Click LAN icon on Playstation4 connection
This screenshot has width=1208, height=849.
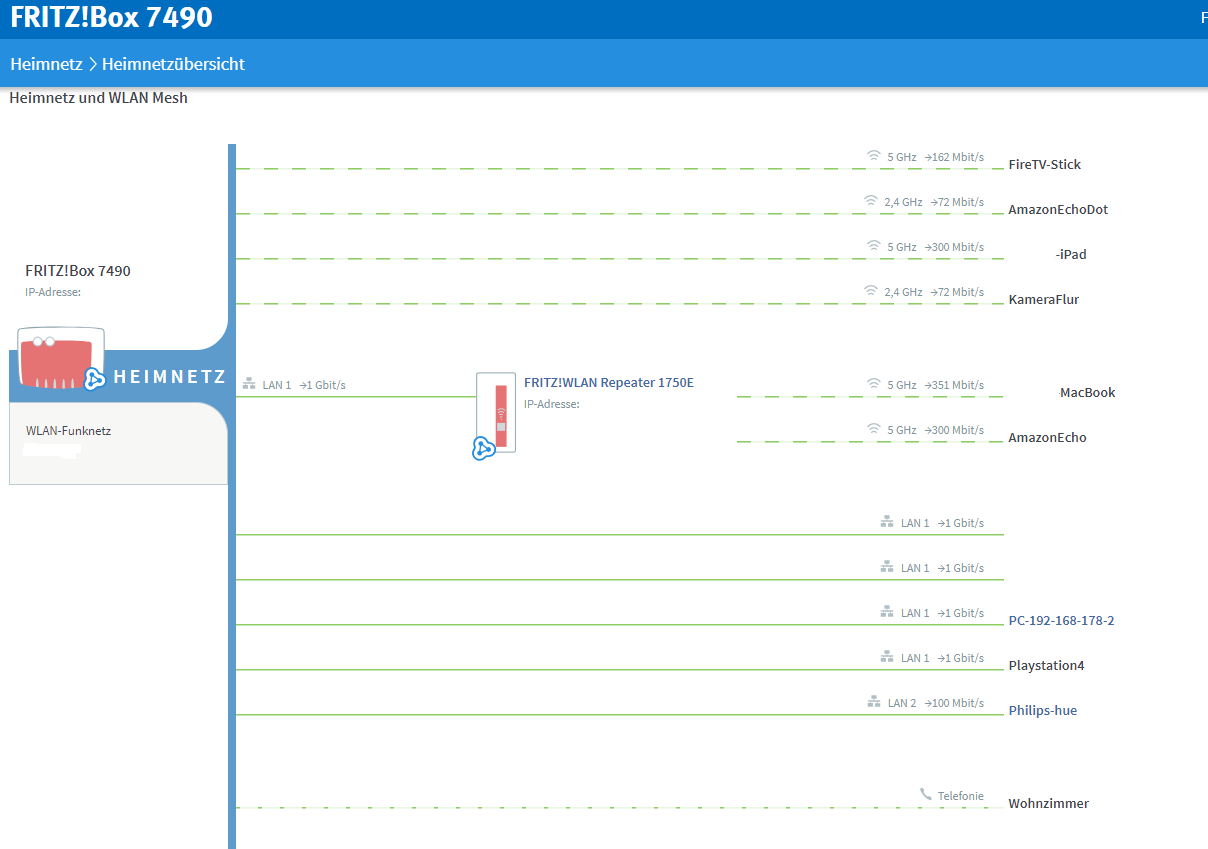[x=887, y=657]
